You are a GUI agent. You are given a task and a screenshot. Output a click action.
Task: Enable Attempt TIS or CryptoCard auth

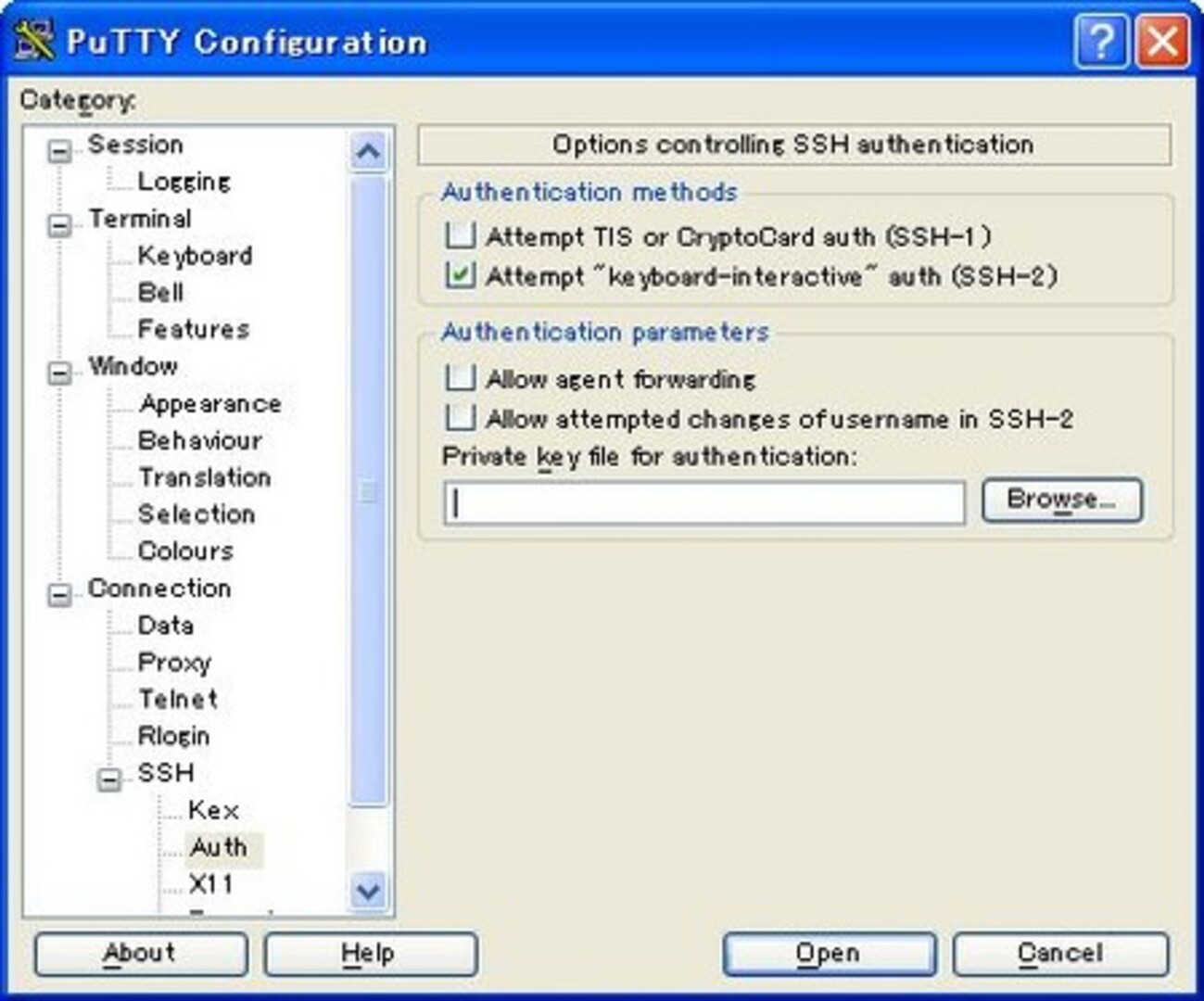pos(460,235)
